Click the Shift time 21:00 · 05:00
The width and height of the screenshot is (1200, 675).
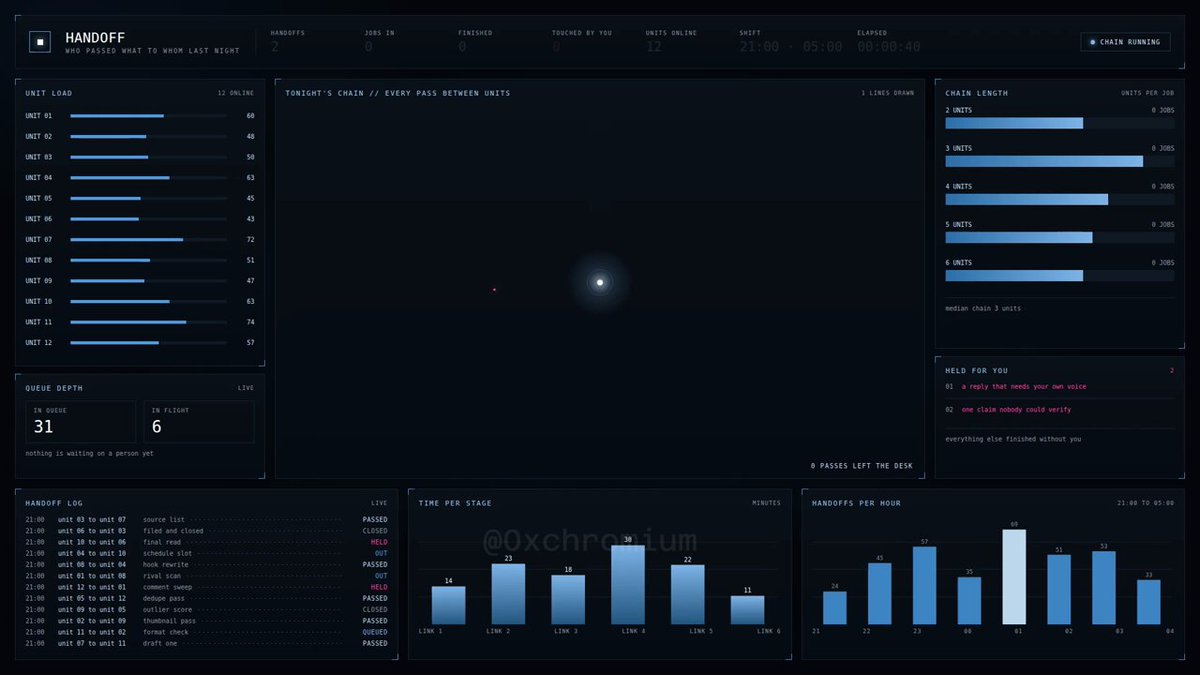tap(790, 47)
